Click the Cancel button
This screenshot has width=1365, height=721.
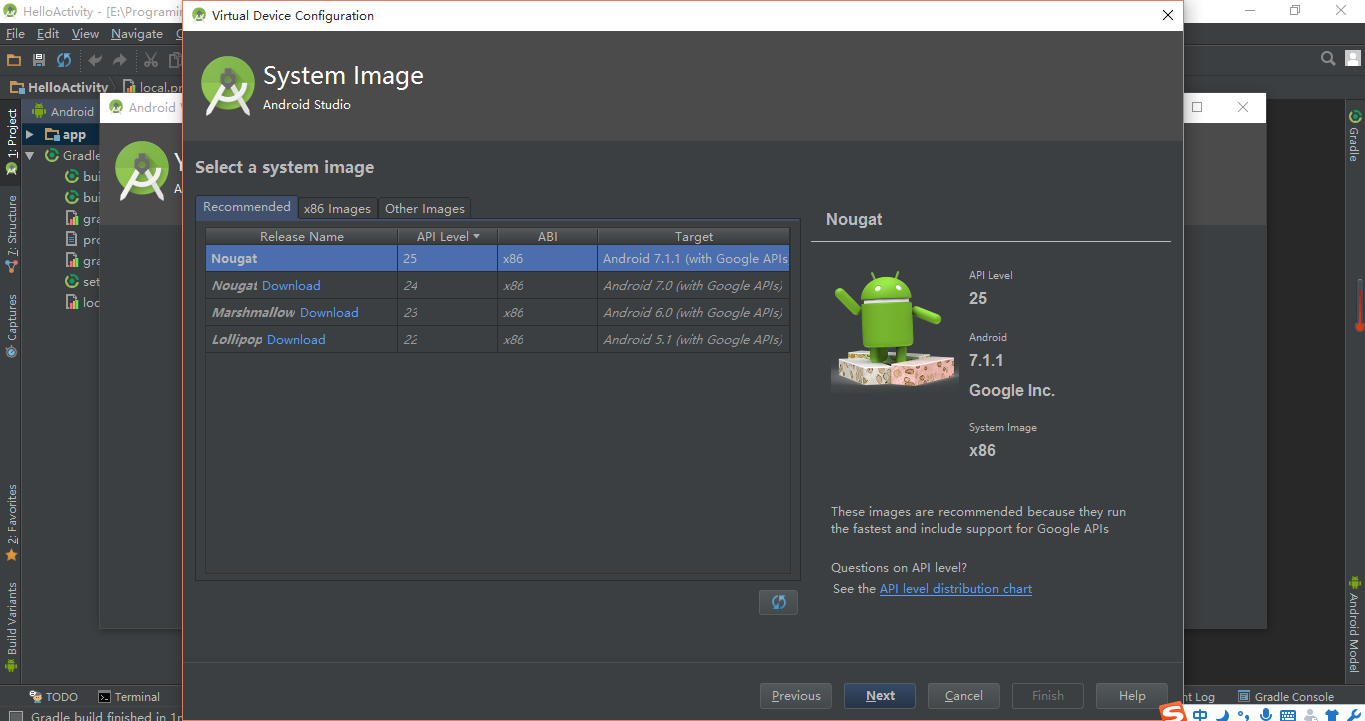pos(964,696)
